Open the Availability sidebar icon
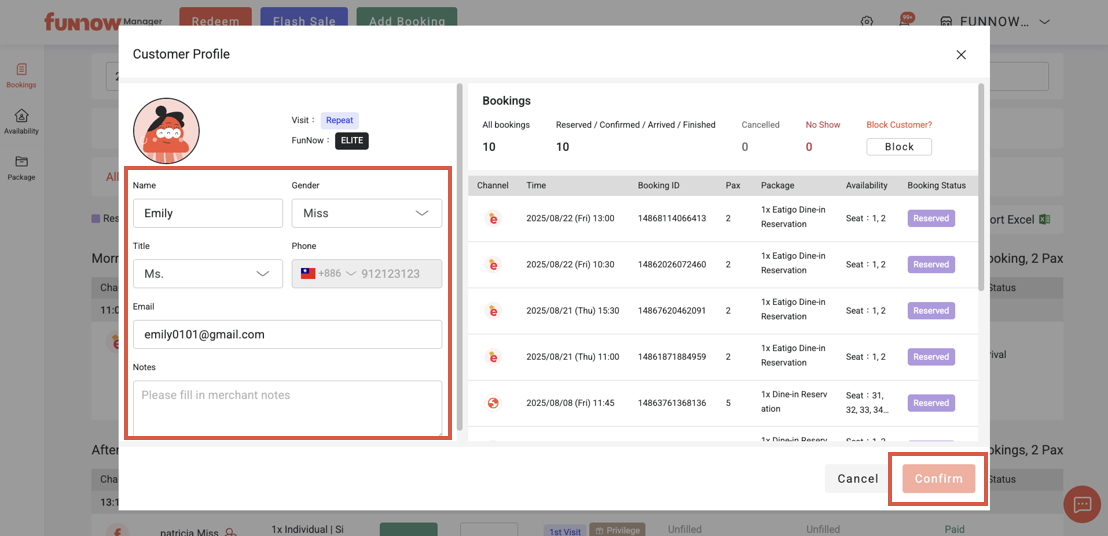 tap(21, 121)
